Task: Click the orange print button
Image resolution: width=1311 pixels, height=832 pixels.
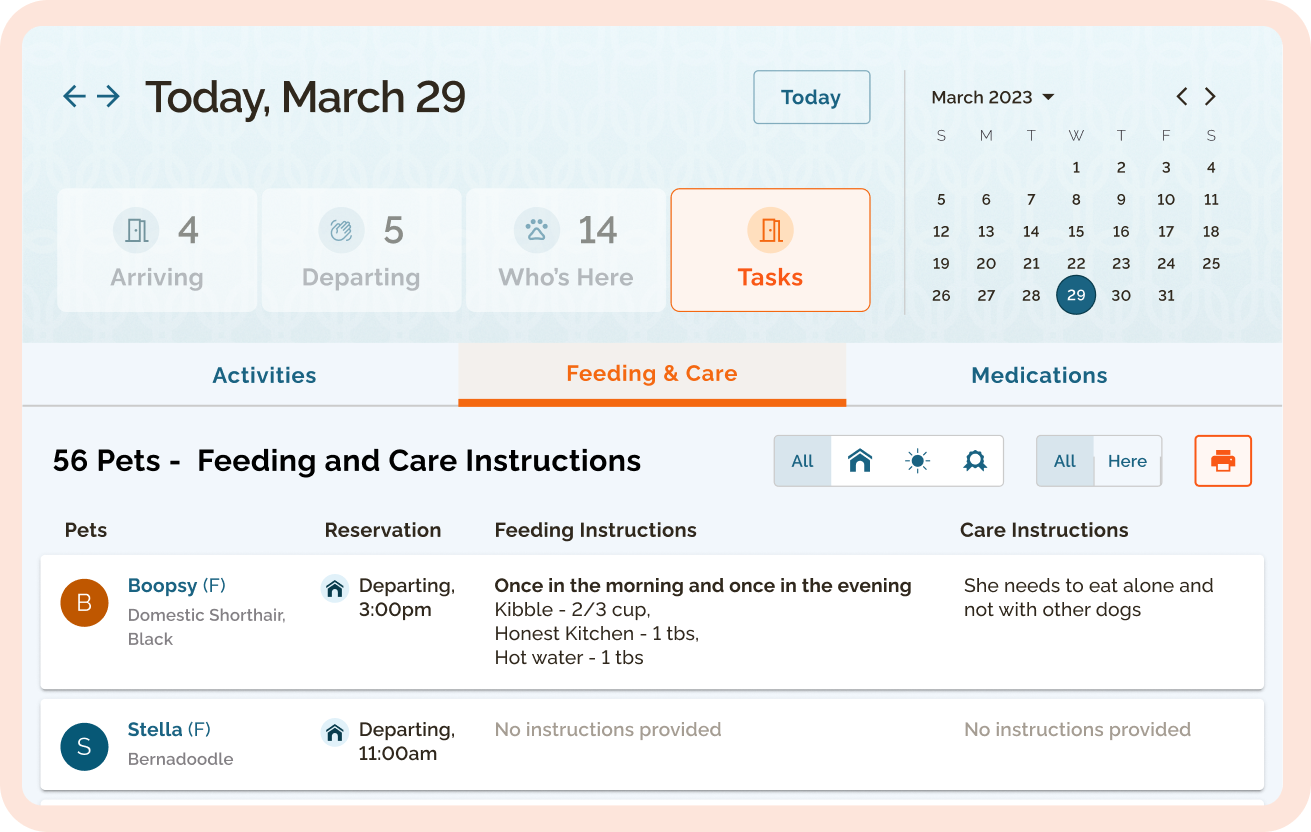Action: click(x=1223, y=461)
